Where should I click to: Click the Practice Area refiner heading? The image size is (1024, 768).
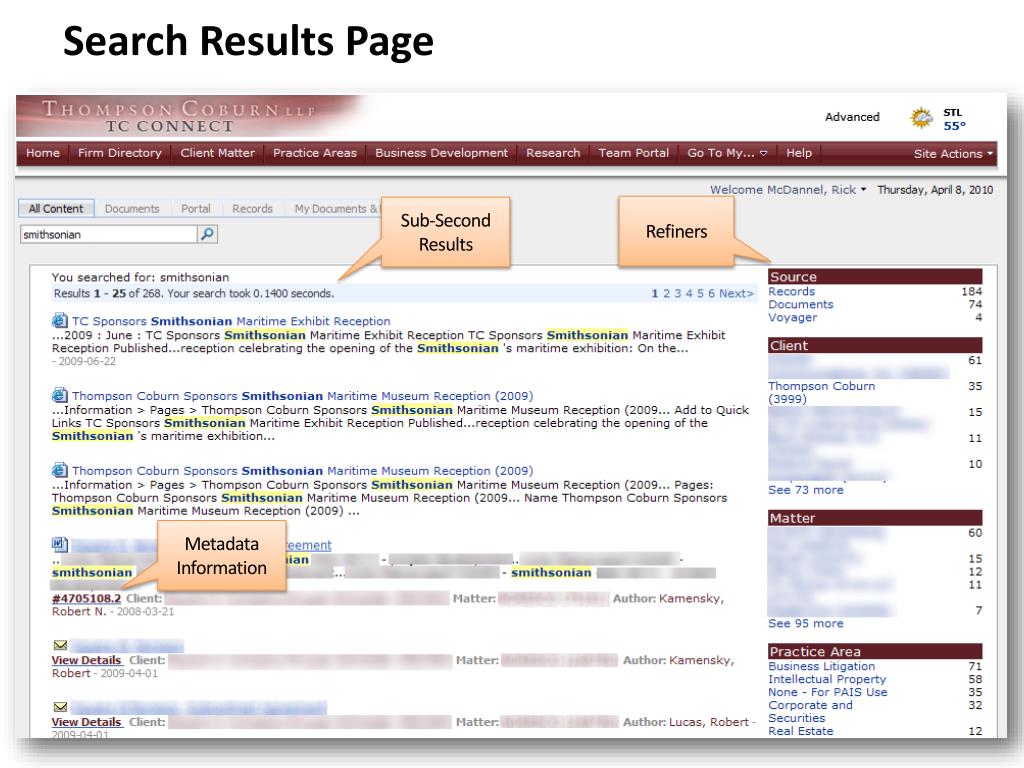pos(875,651)
